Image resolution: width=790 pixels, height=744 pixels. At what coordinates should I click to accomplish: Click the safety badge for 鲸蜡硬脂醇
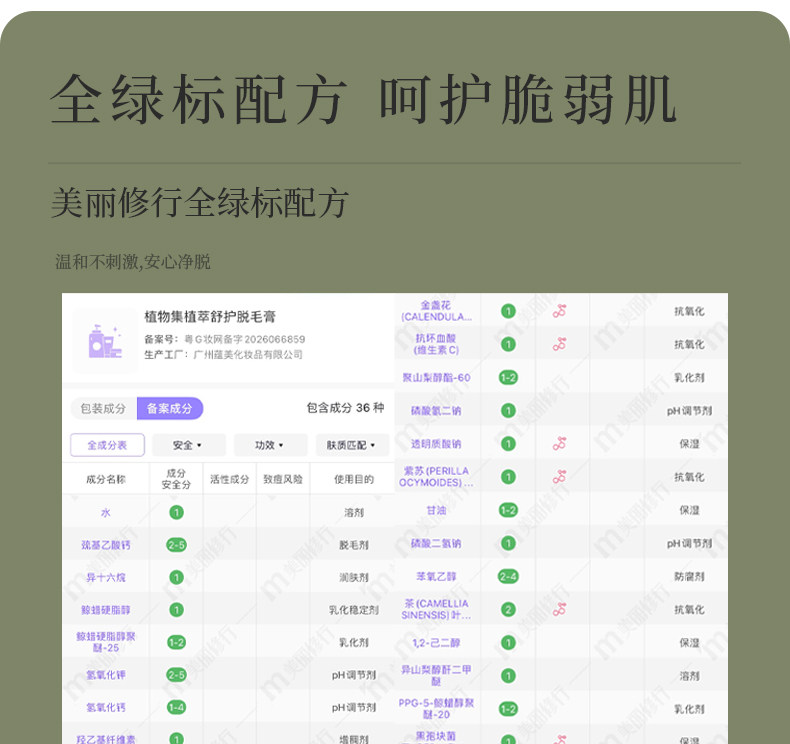point(176,610)
